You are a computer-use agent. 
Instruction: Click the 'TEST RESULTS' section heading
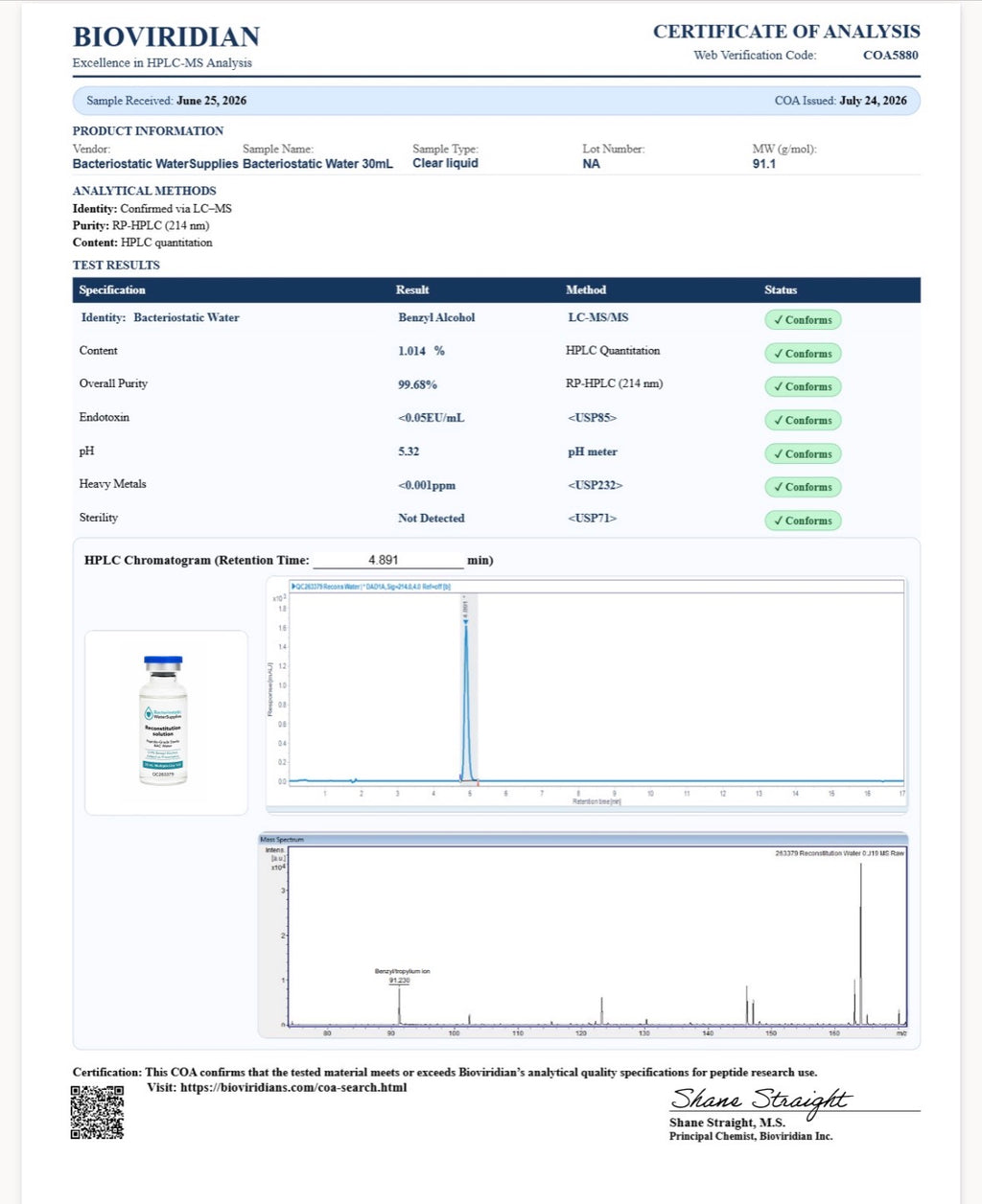pos(116,266)
